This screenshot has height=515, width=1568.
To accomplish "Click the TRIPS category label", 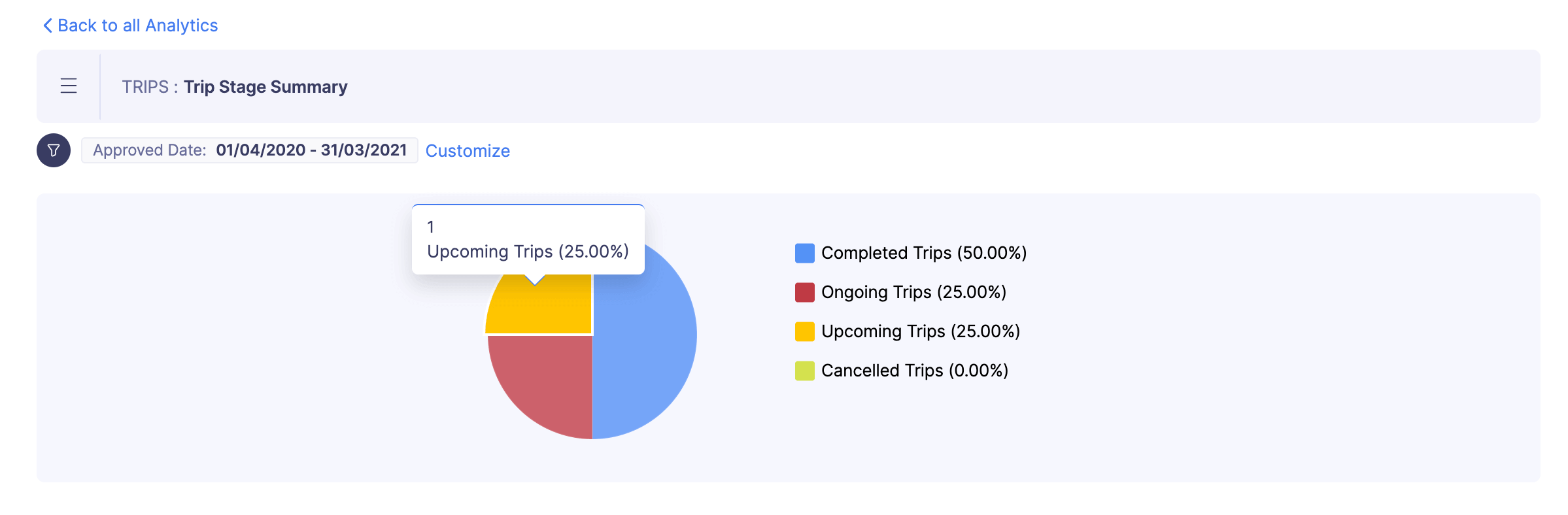I will click(145, 87).
